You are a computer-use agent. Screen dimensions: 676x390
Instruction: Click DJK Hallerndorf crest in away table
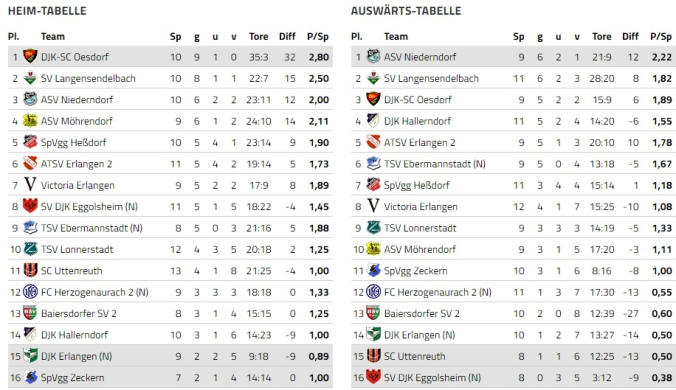tap(373, 120)
